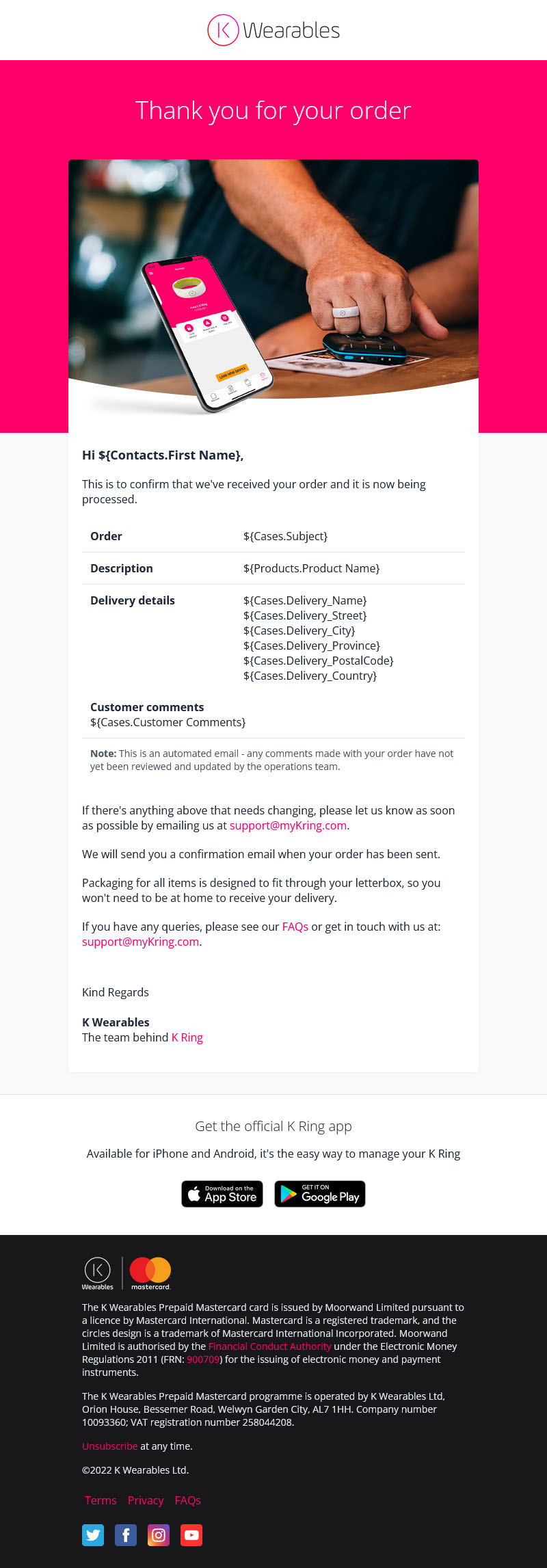Image resolution: width=547 pixels, height=1568 pixels.
Task: Click first support@myKring.com email link
Action: coord(288,825)
